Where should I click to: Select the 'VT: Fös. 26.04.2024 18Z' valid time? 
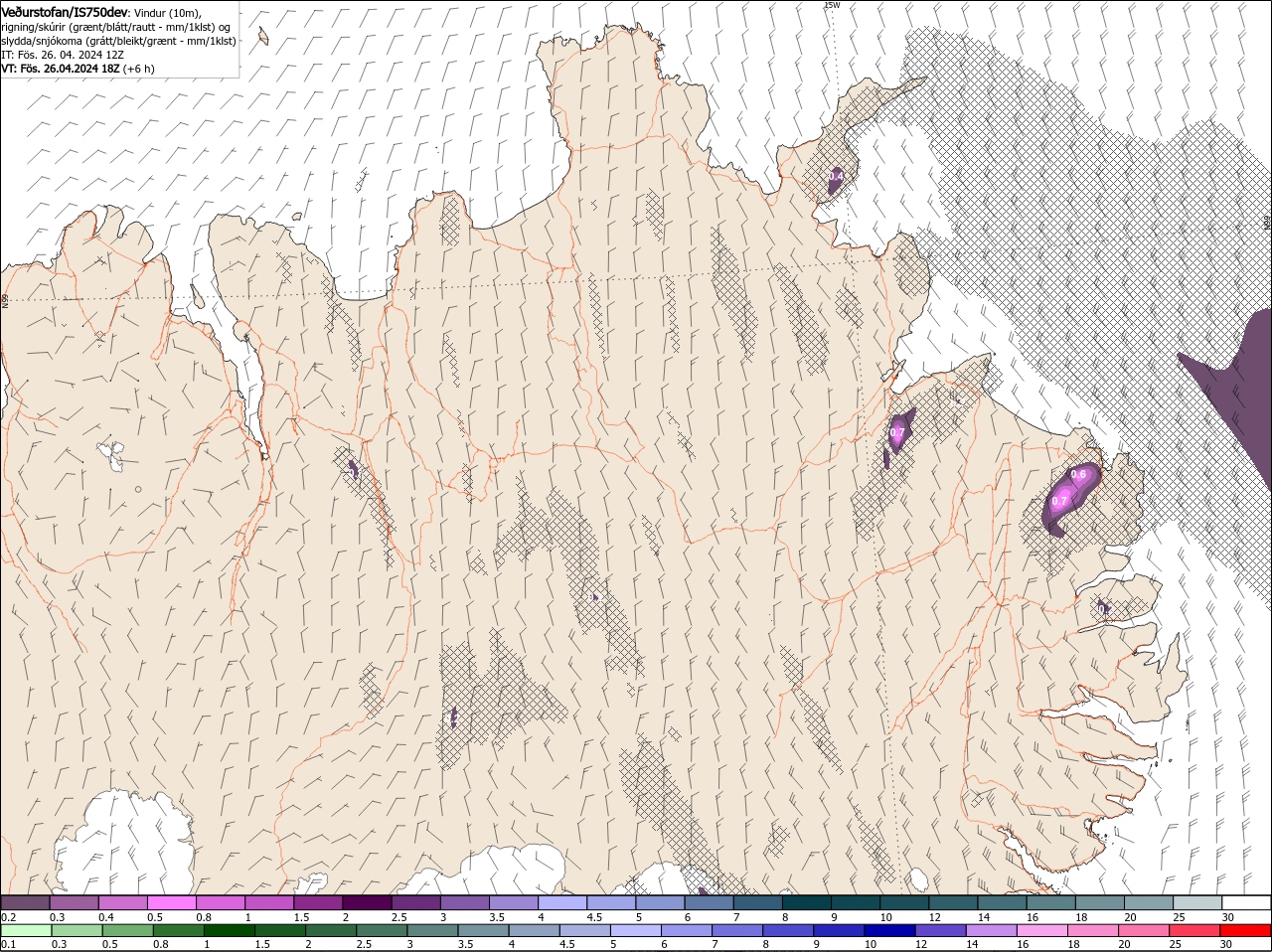(60, 69)
